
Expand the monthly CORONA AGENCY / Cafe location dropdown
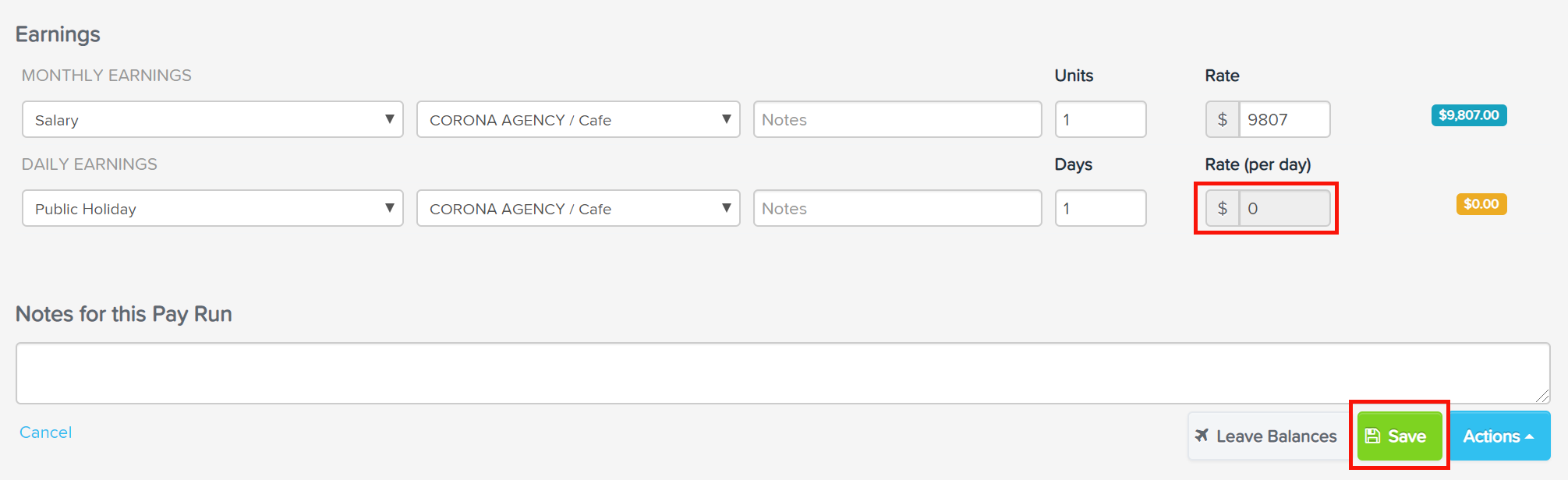click(x=579, y=120)
